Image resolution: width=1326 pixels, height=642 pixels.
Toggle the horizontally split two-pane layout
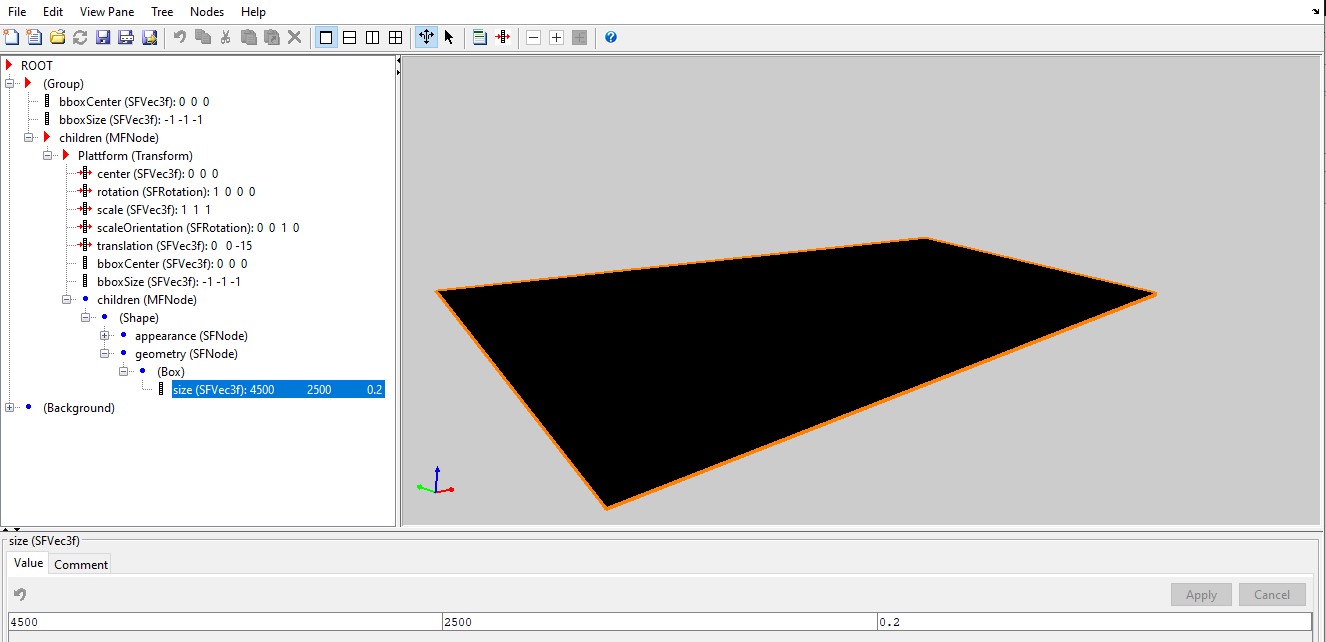coord(349,37)
